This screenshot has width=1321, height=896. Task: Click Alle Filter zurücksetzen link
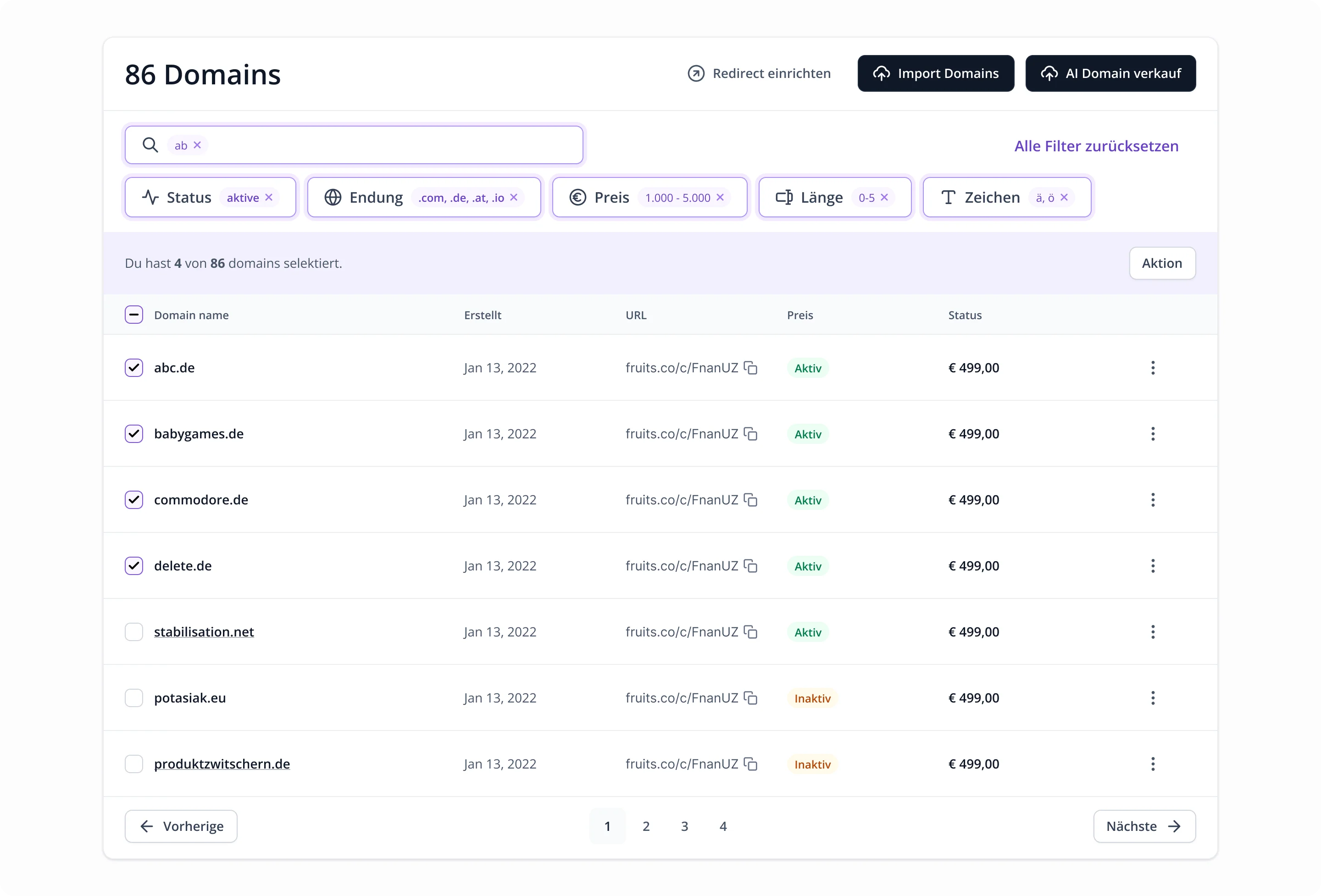[1096, 146]
